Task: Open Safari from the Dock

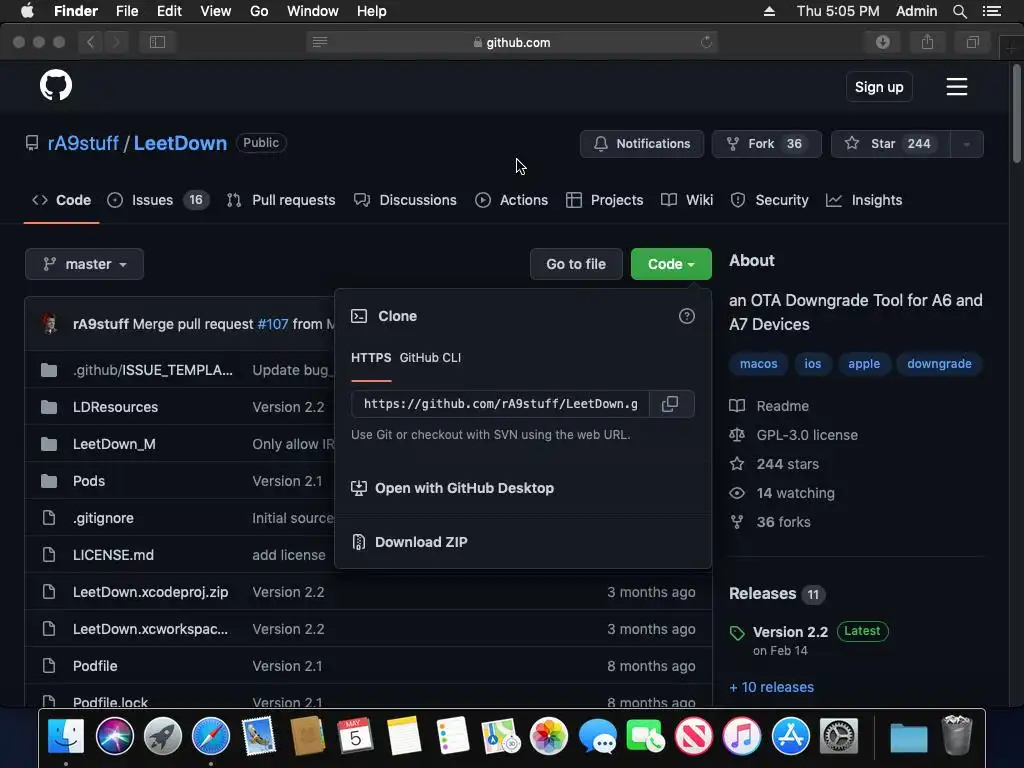Action: coord(210,736)
